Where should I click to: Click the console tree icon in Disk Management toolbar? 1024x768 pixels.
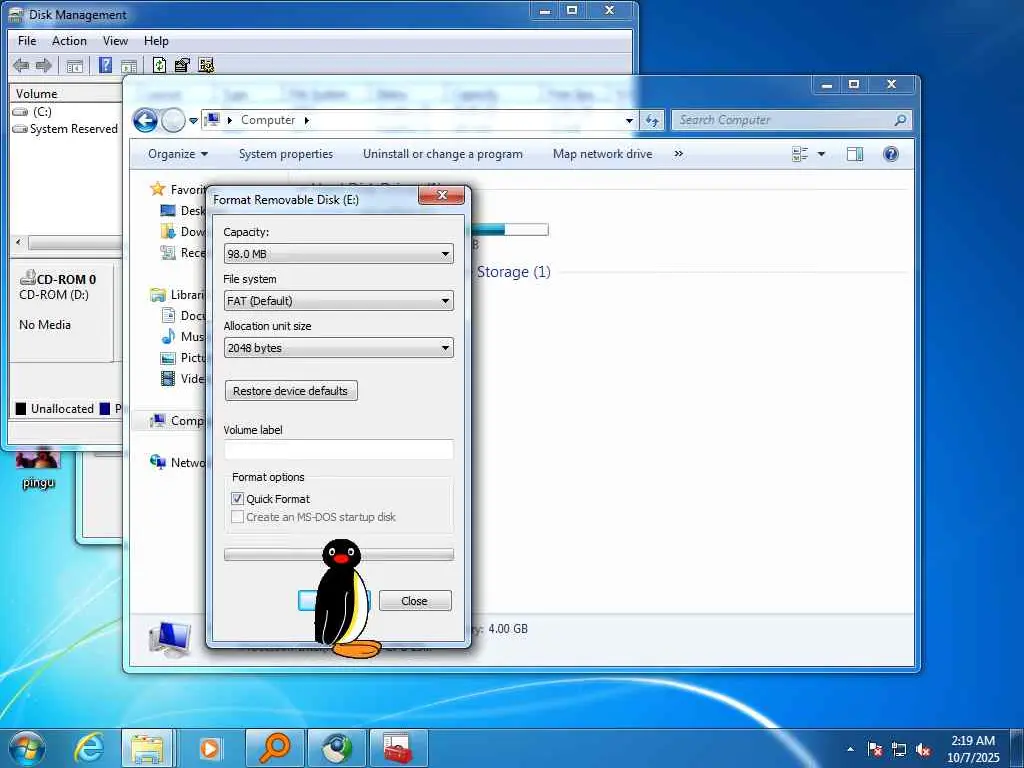75,65
